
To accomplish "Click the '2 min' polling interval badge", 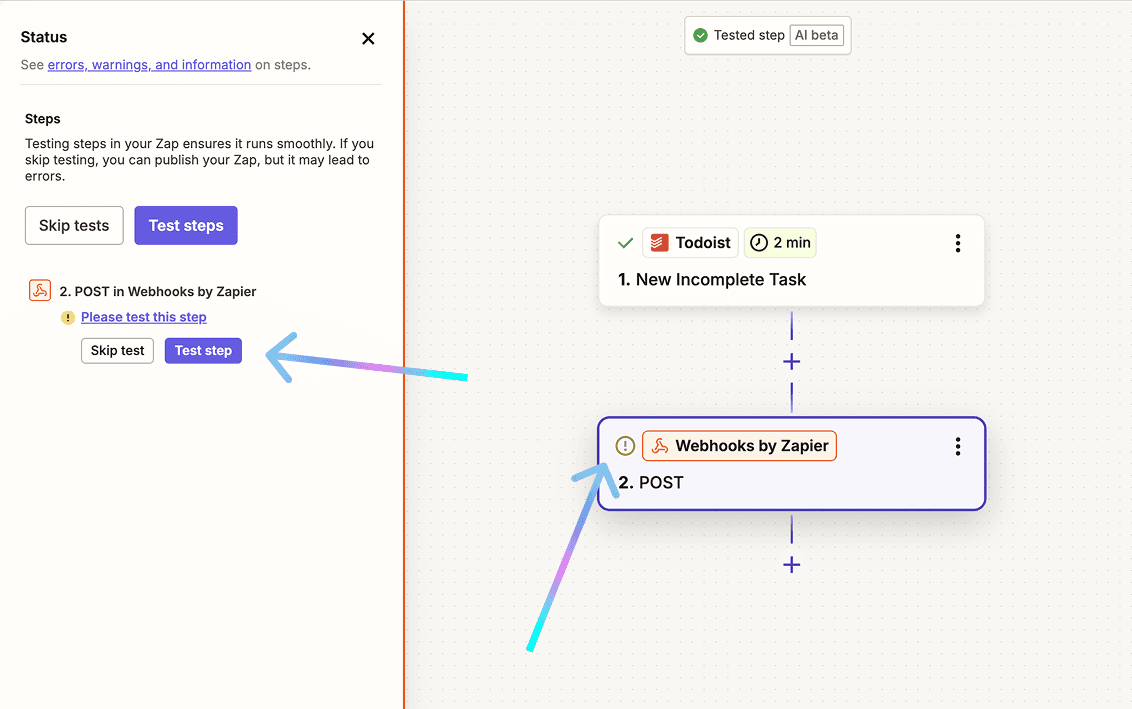I will tap(780, 243).
